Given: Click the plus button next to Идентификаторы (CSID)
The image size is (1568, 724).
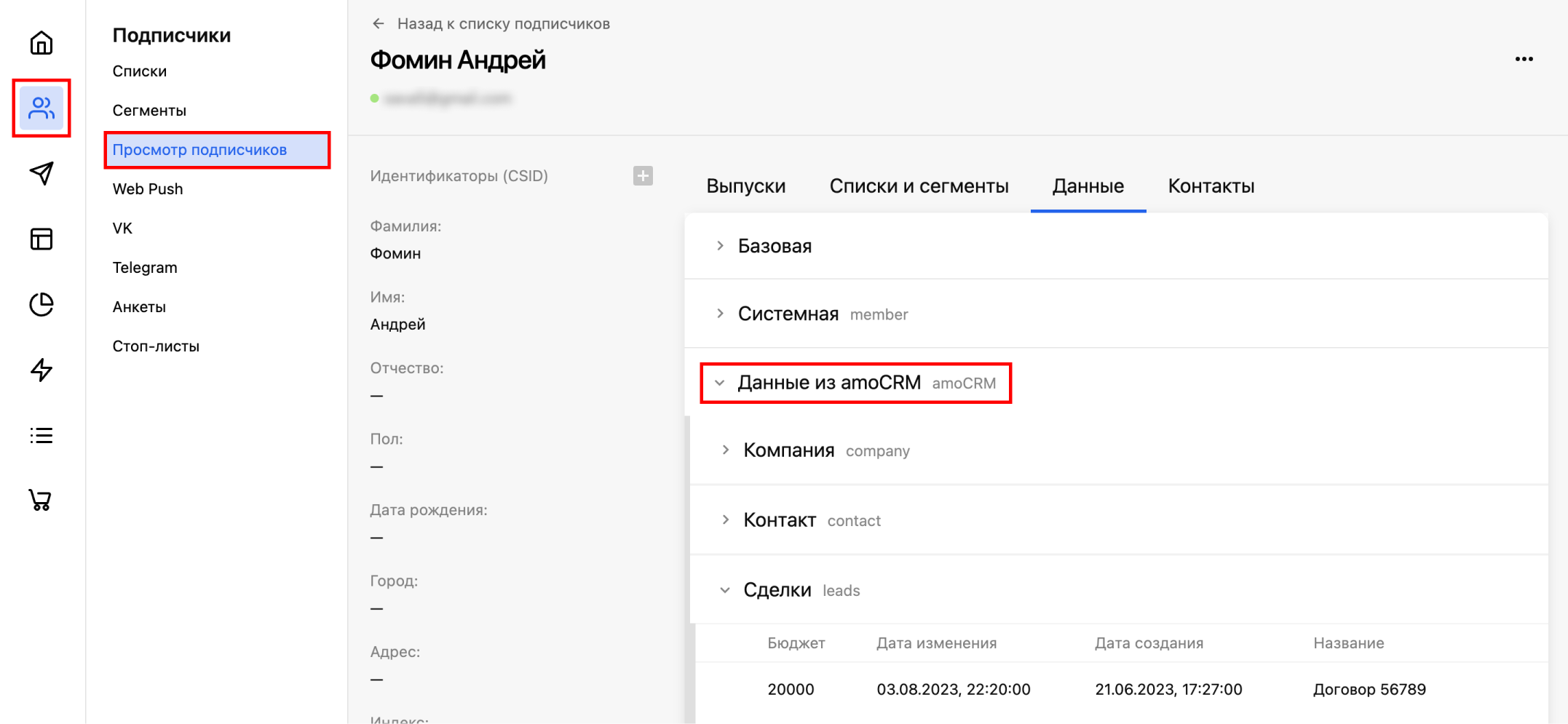Looking at the screenshot, I should pyautogui.click(x=643, y=176).
